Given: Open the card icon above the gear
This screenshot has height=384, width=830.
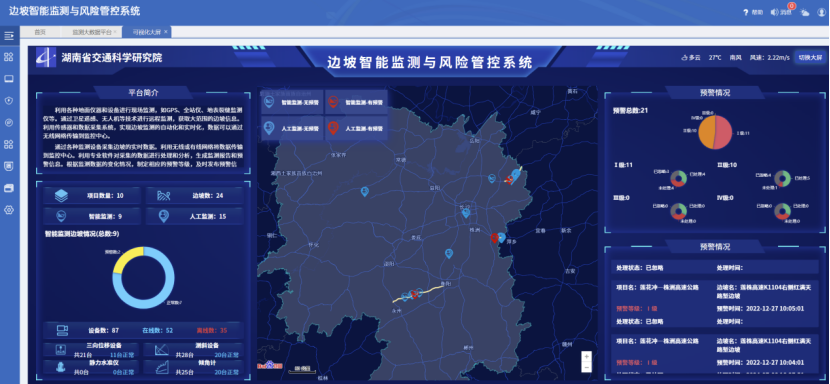Looking at the screenshot, I should point(8,188).
